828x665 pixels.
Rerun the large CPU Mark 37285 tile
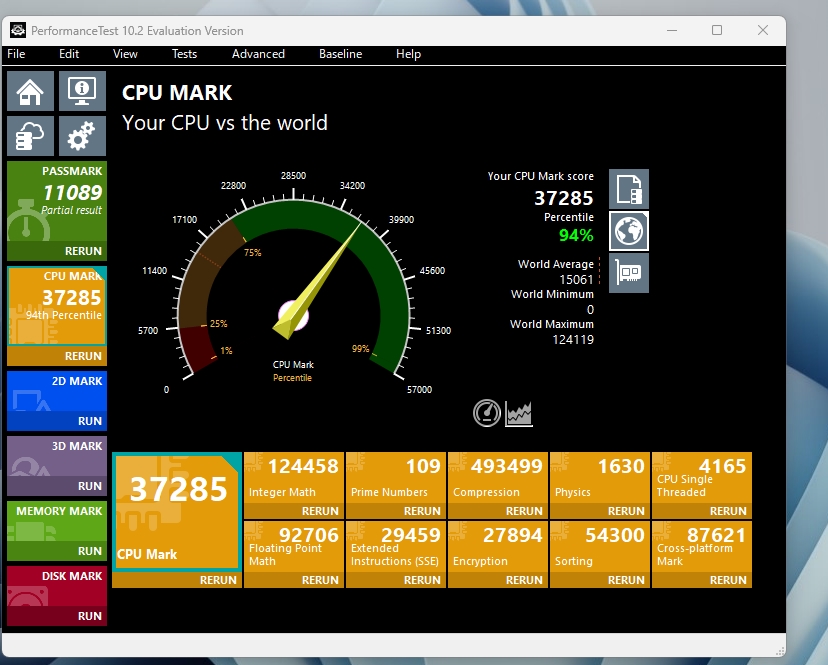[177, 580]
